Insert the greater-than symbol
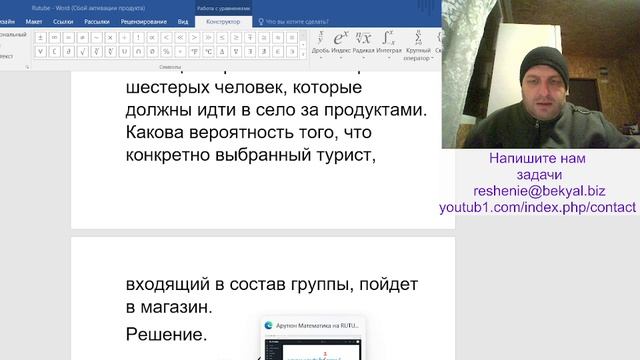Viewport: 640px width, 360px height. point(194,38)
